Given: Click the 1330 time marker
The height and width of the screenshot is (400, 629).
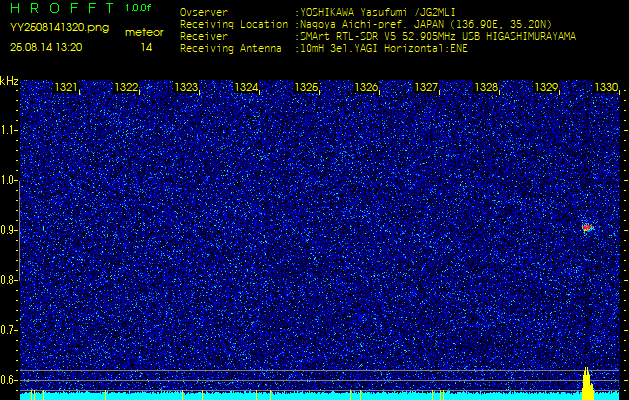Looking at the screenshot, I should pyautogui.click(x=606, y=87).
